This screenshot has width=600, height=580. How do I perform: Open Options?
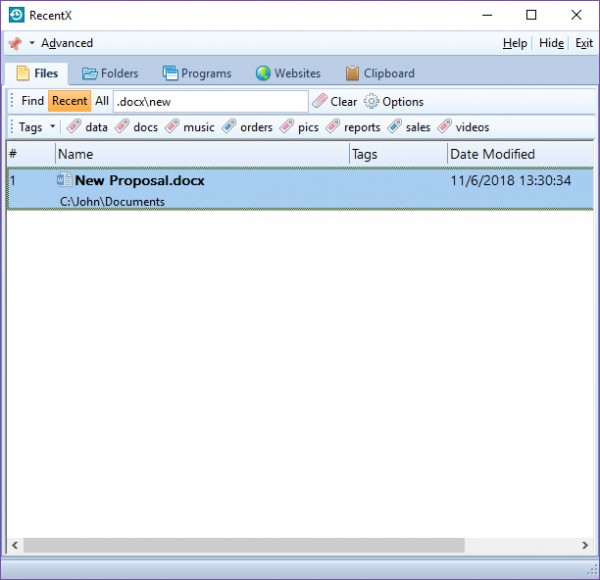click(394, 101)
